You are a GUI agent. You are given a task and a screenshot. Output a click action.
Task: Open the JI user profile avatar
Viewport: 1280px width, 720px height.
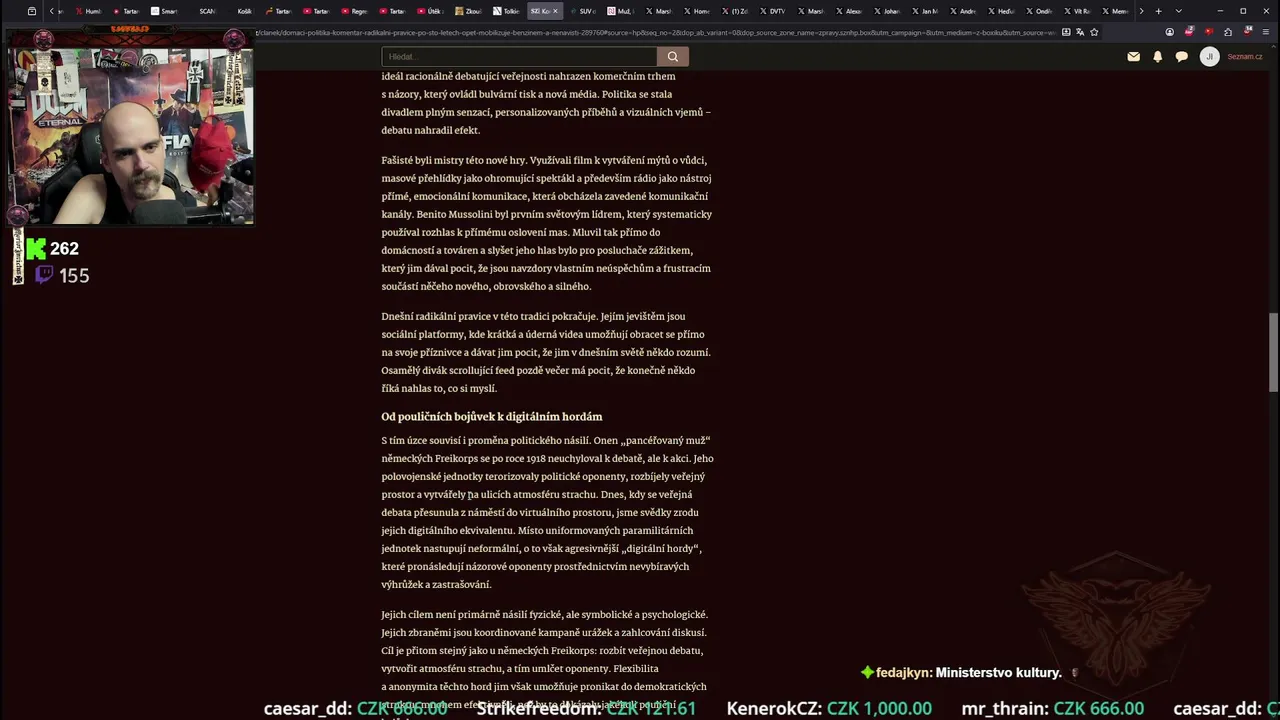1209,57
